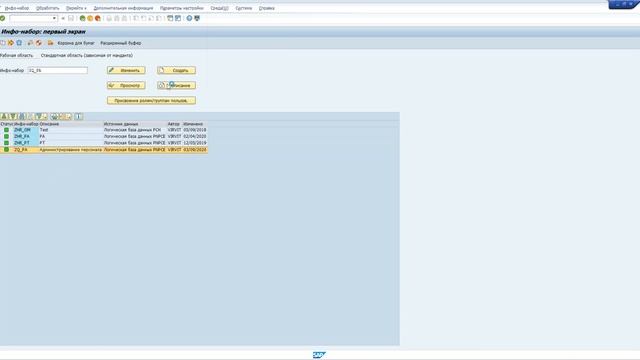640x360 pixels.
Task: Click the Изменить button
Action: (x=126, y=71)
